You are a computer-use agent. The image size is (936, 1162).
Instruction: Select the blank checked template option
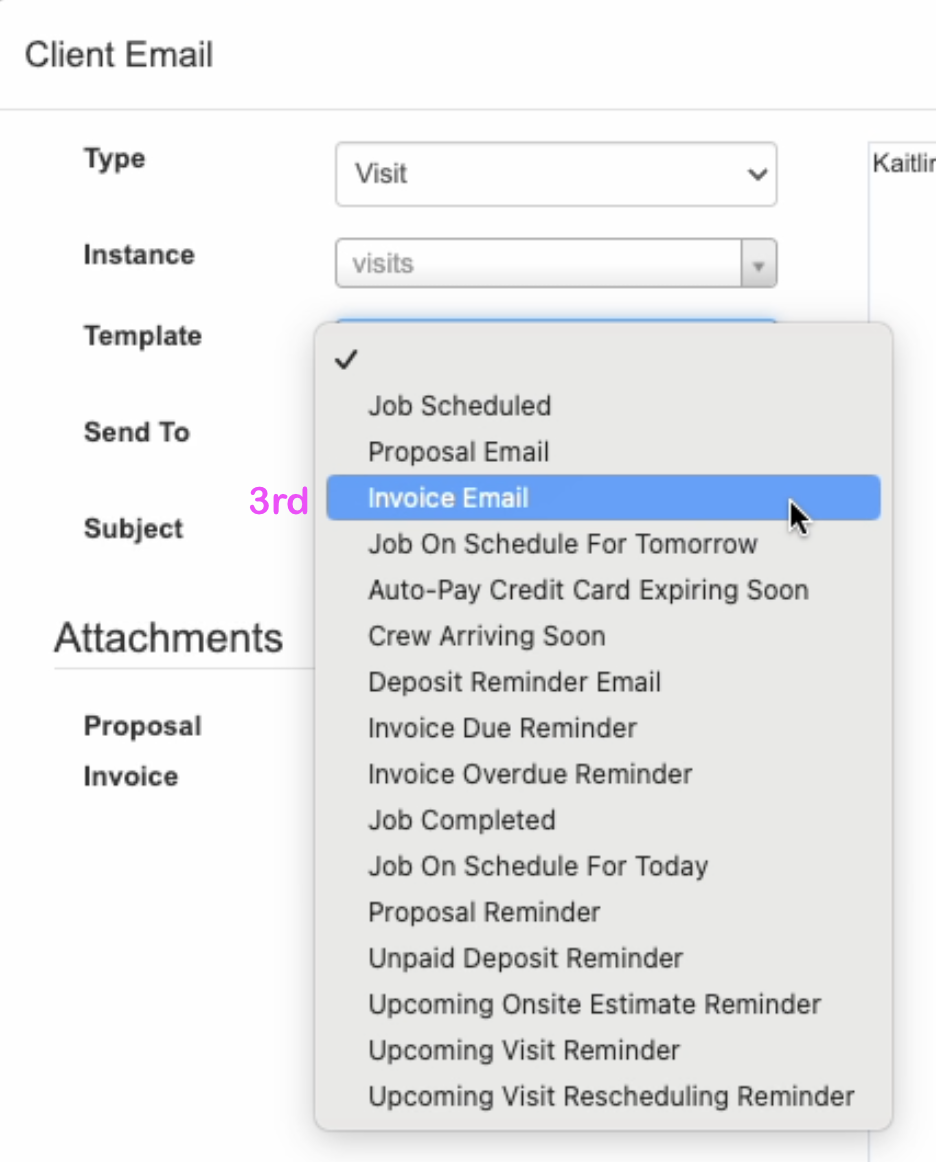click(x=603, y=361)
